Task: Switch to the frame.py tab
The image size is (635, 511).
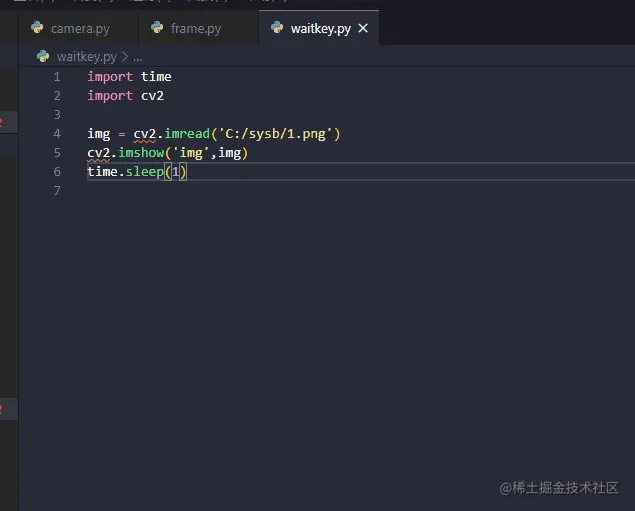Action: [198, 28]
